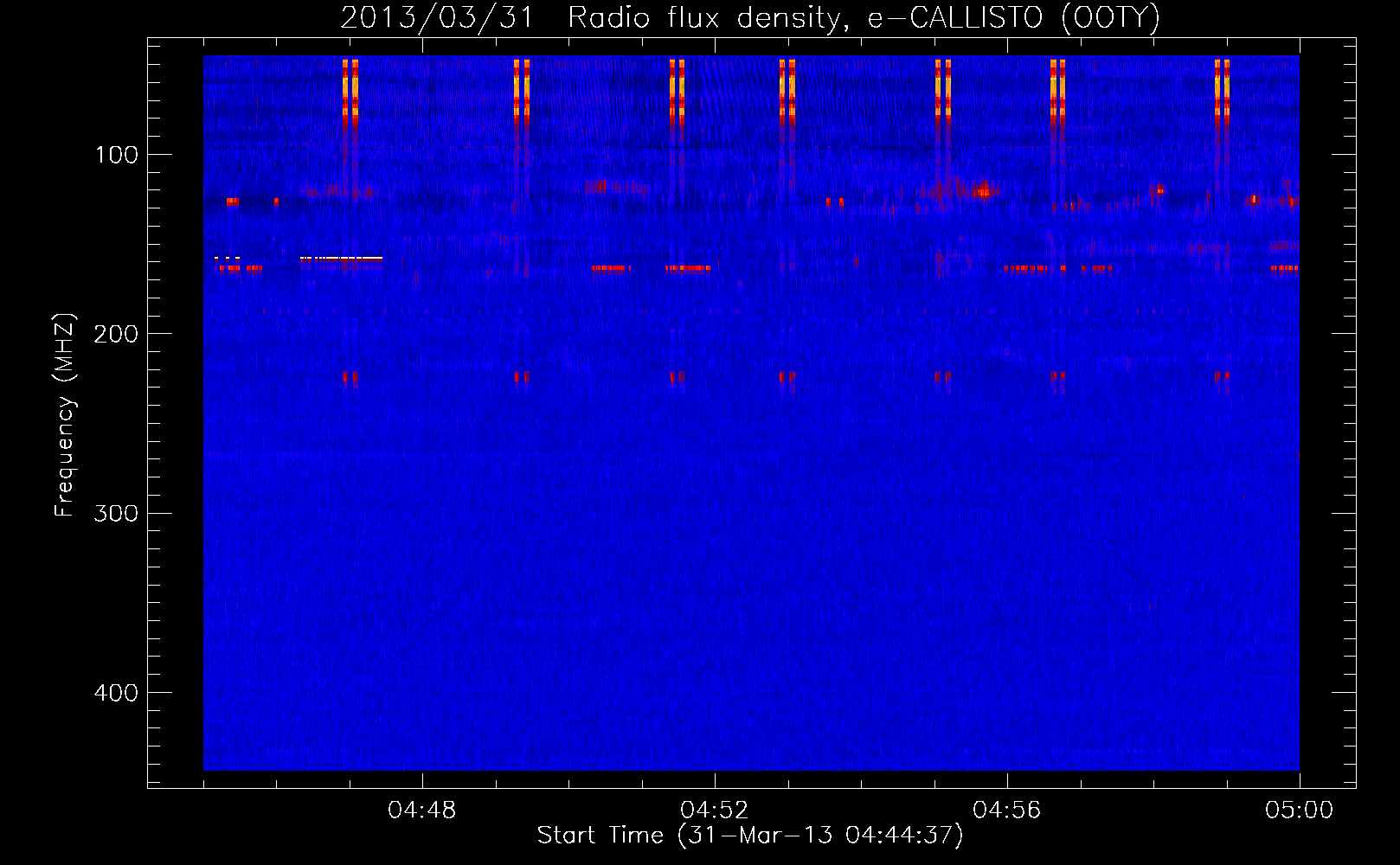
Task: Select the 100 frequency tick label
Action: click(x=117, y=155)
